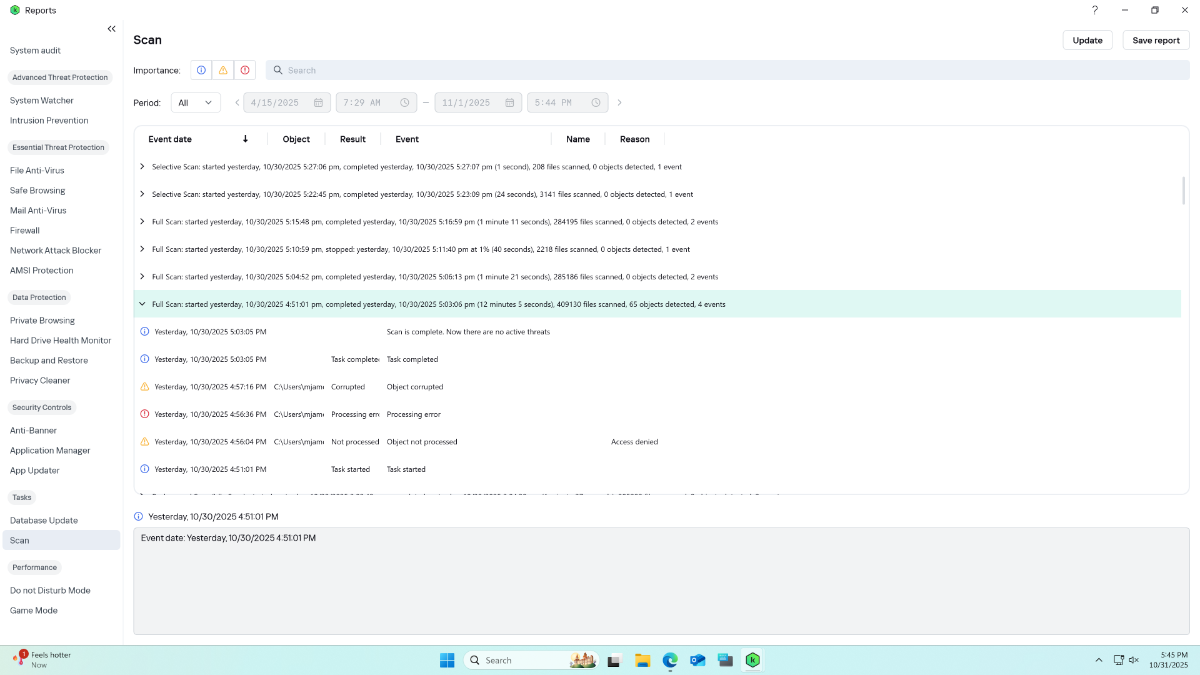Open Game Mode in sidebar

[34, 610]
